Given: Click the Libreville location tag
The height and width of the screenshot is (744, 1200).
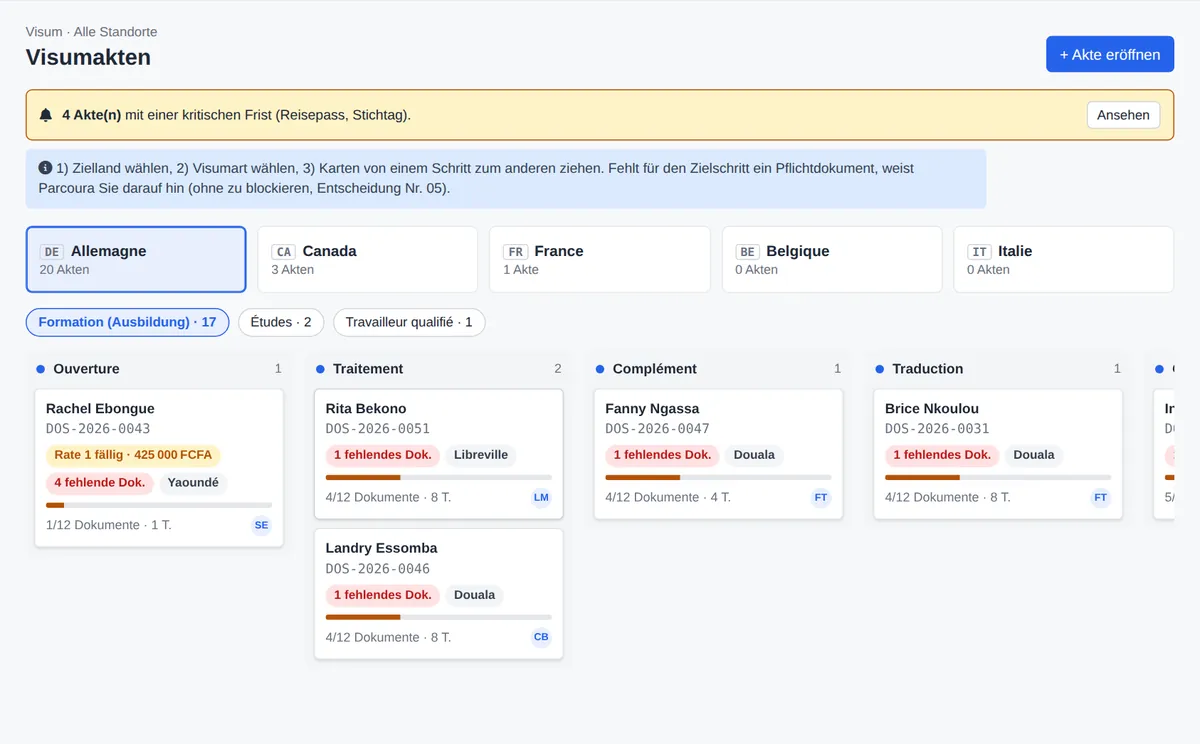Looking at the screenshot, I should point(481,455).
